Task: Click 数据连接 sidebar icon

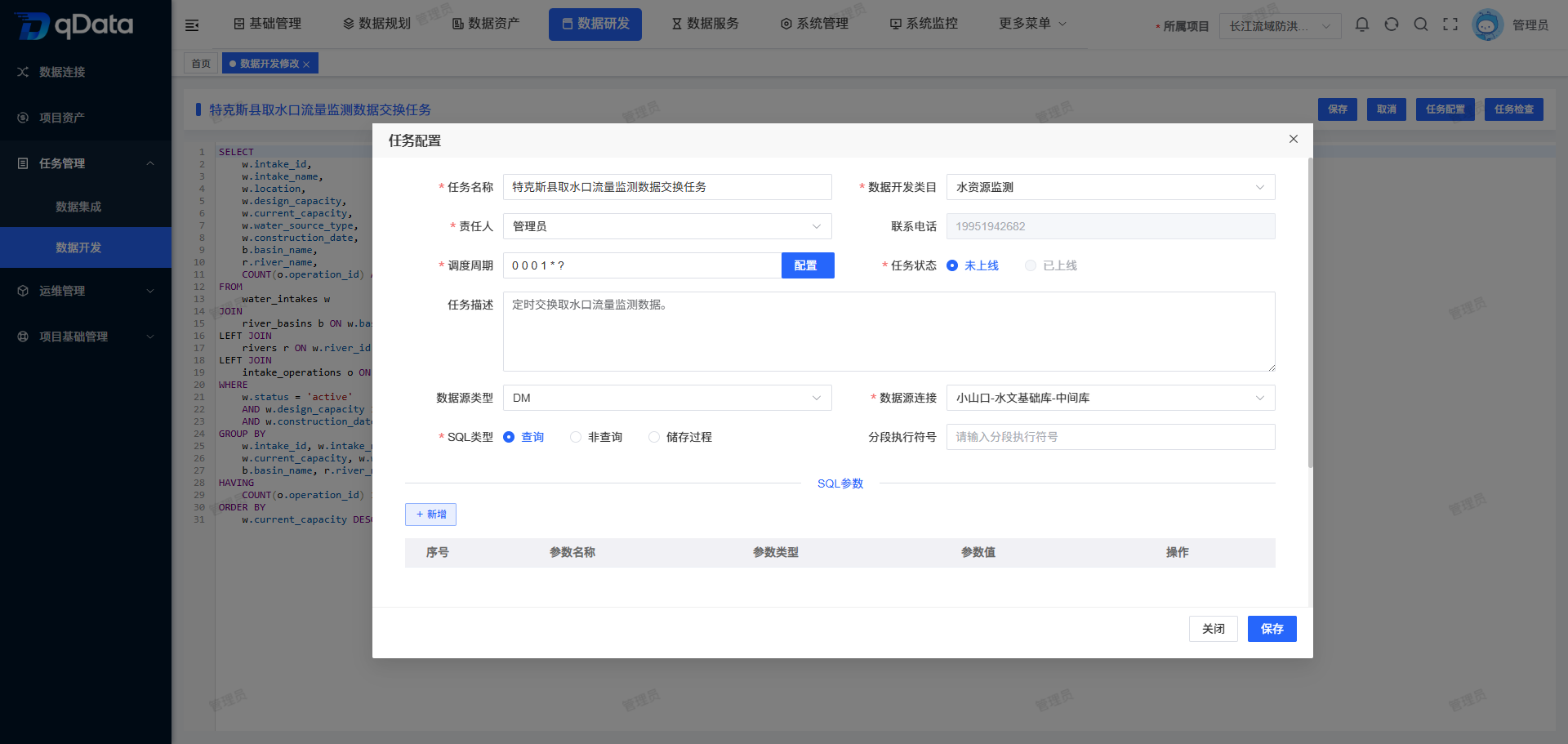Action: point(23,72)
